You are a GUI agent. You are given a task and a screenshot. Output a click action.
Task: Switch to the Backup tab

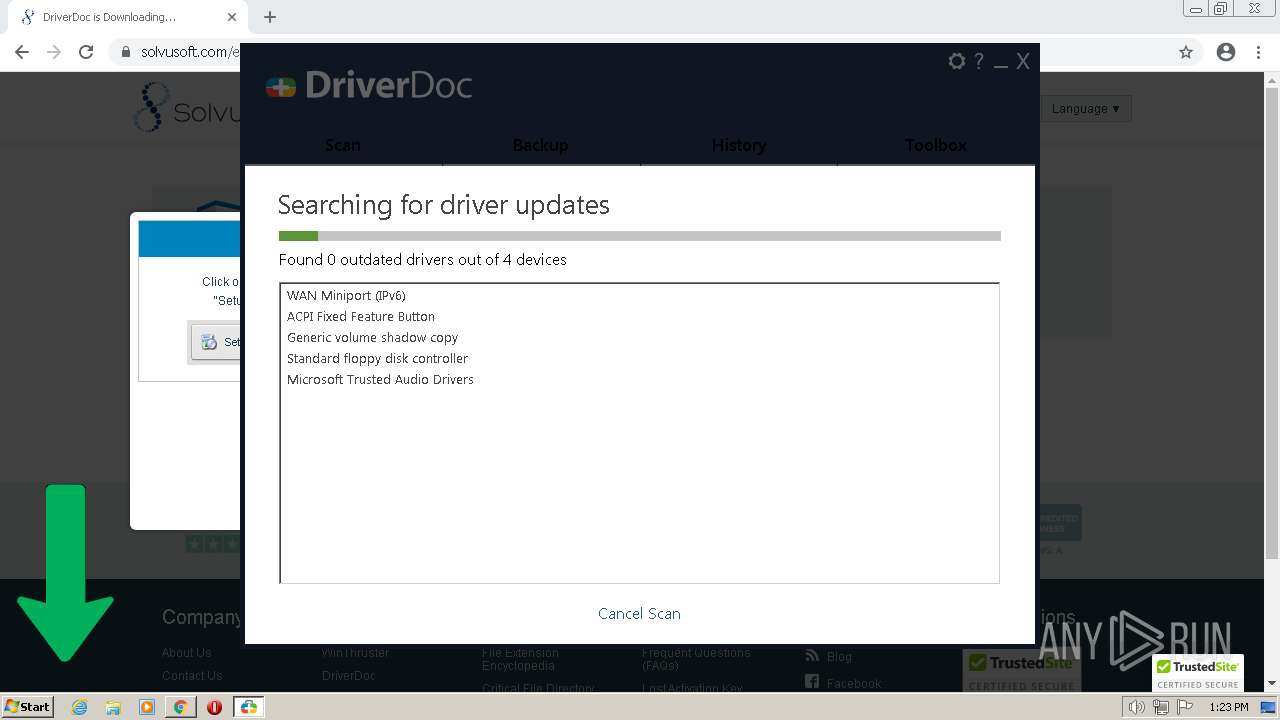point(540,145)
